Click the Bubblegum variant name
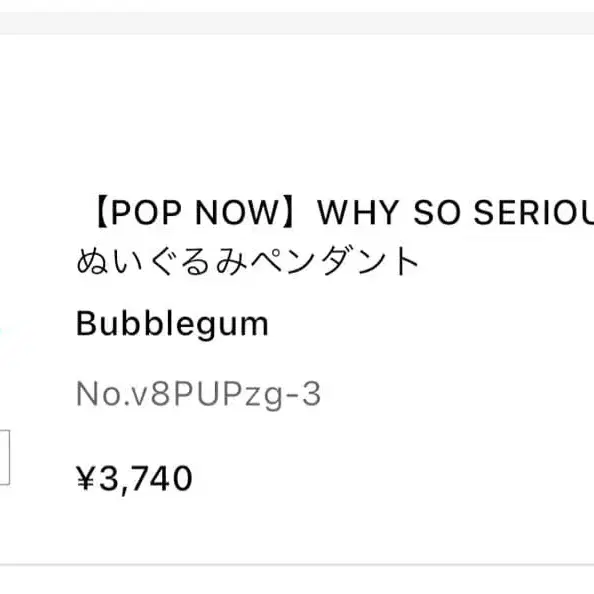The width and height of the screenshot is (594, 594). [172, 324]
